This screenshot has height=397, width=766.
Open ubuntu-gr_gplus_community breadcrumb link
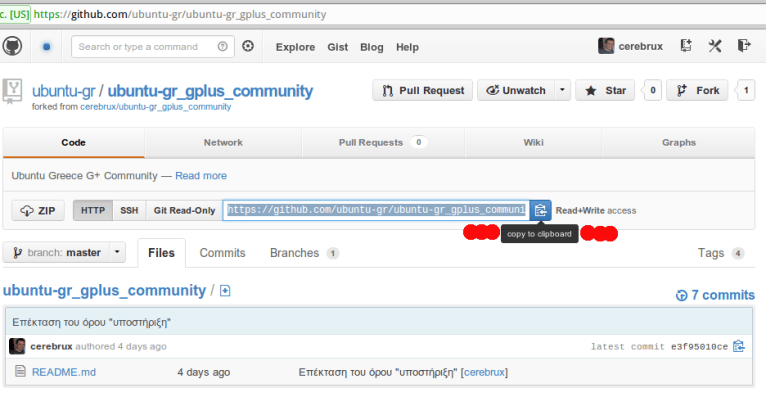tap(105, 291)
